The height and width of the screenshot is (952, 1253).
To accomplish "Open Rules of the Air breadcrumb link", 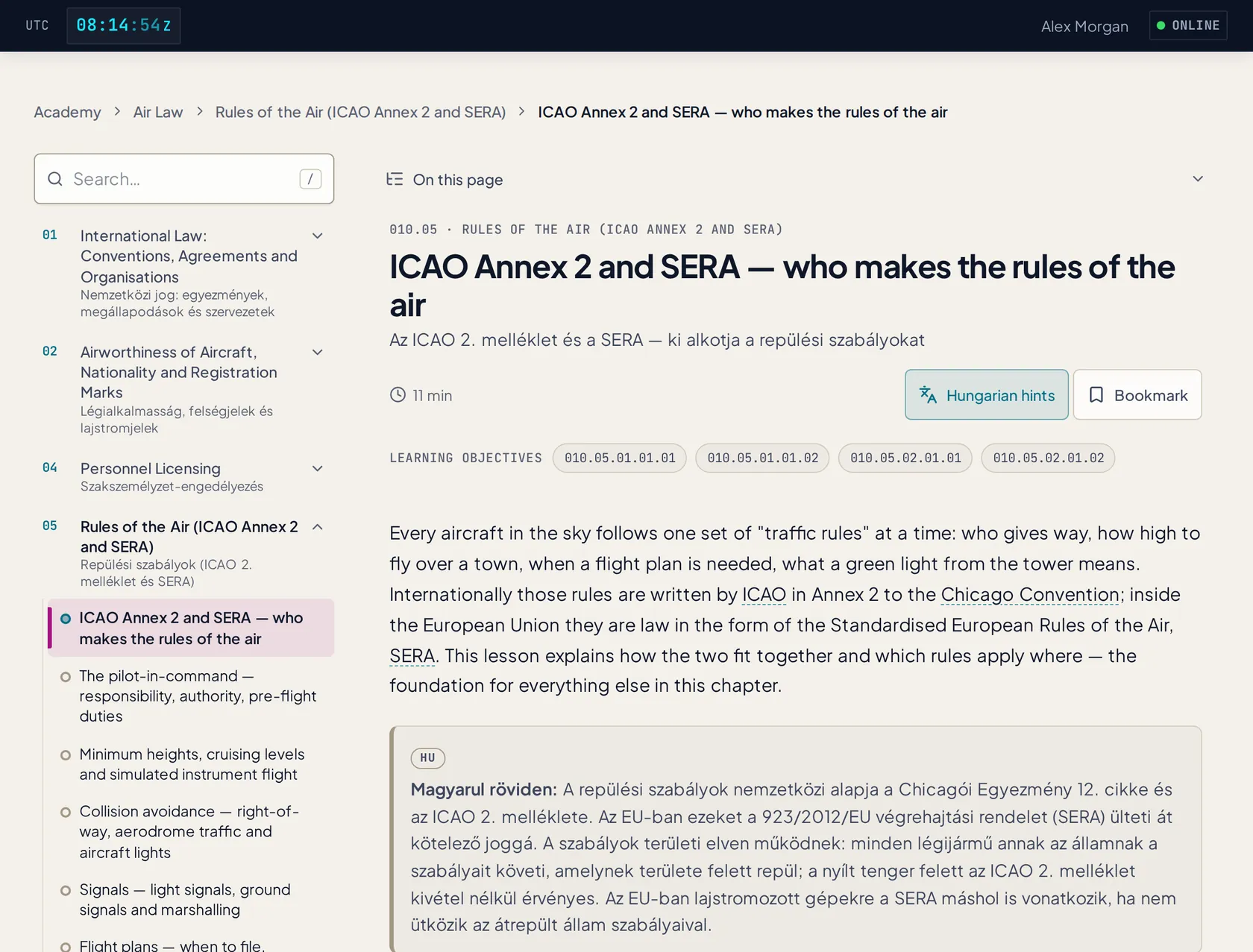I will pyautogui.click(x=360, y=112).
